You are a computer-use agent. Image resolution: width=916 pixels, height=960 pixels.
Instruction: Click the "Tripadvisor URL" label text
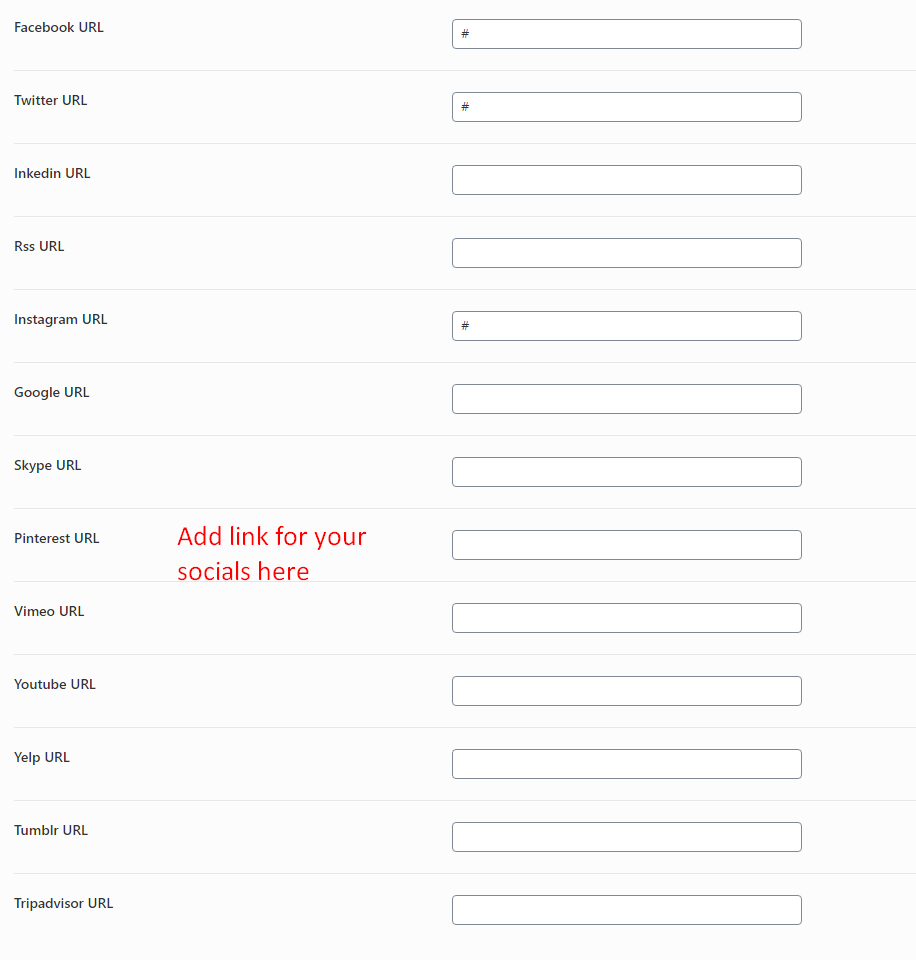coord(64,903)
